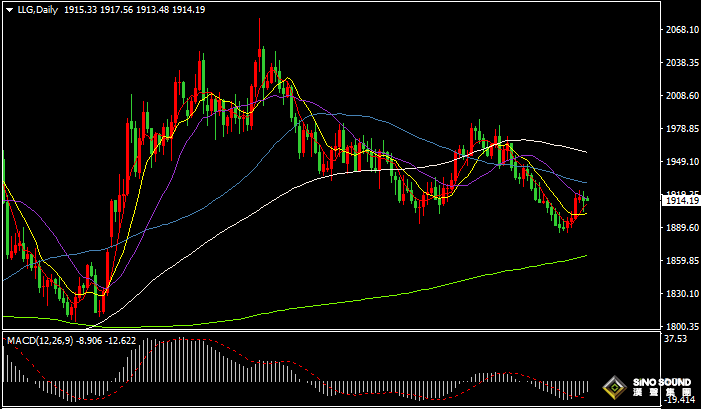Click the 1859.85 price axis label
This screenshot has width=701, height=409.
[x=680, y=261]
